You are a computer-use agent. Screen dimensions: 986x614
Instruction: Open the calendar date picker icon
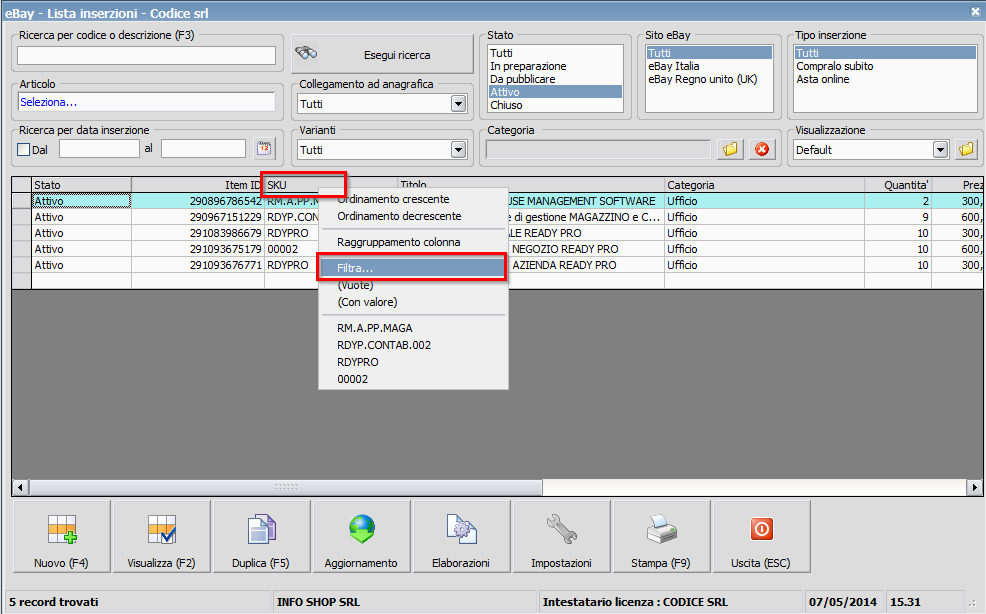pyautogui.click(x=265, y=149)
